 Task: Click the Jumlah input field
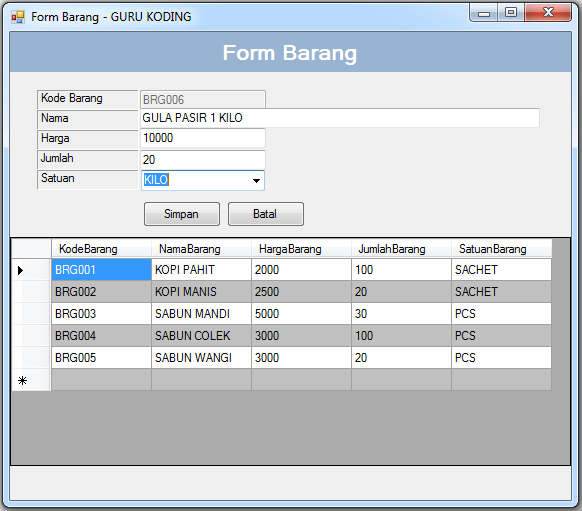tap(203, 160)
